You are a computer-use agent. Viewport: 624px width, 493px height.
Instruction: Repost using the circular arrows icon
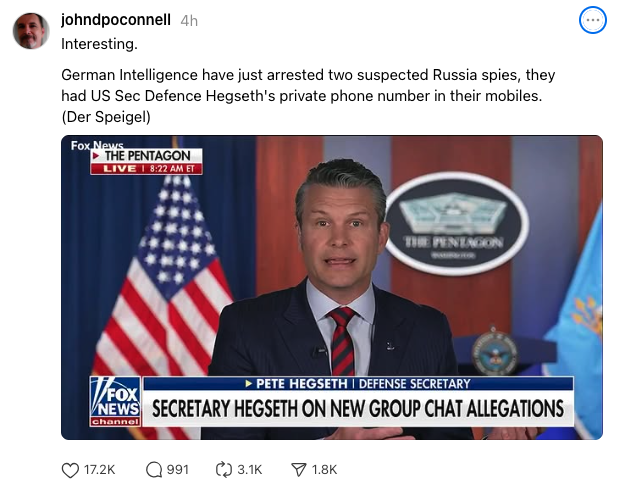(223, 470)
